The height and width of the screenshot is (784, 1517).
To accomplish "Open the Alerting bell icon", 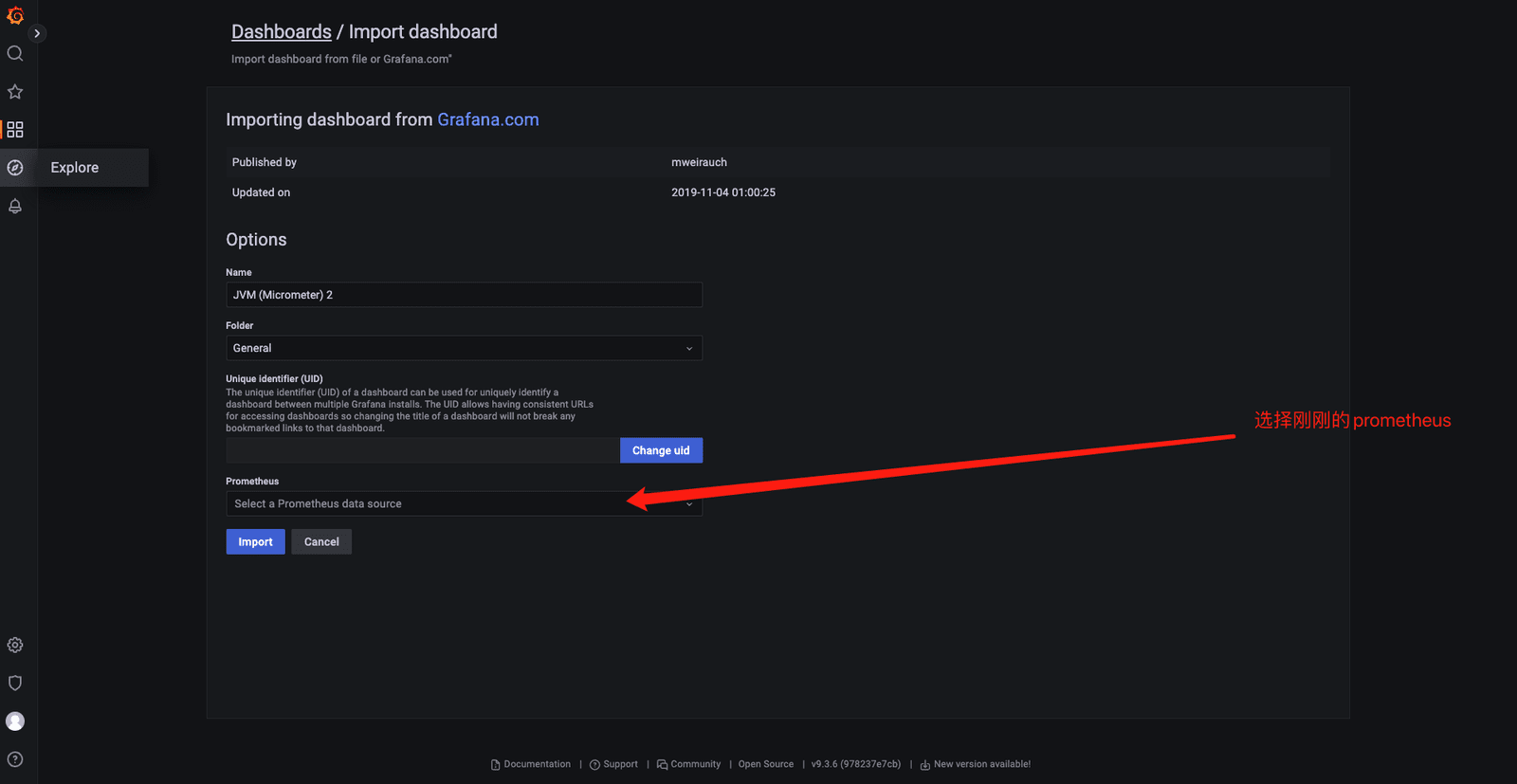I will click(x=15, y=206).
